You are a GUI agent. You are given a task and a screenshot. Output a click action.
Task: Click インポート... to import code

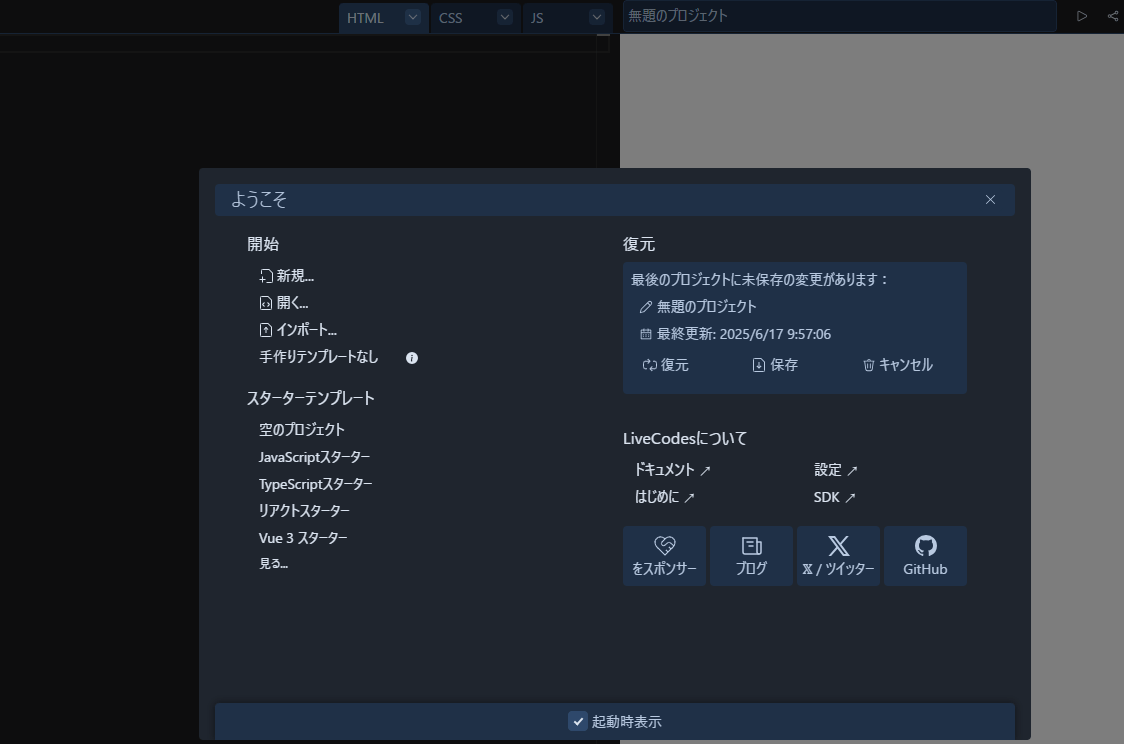(297, 330)
